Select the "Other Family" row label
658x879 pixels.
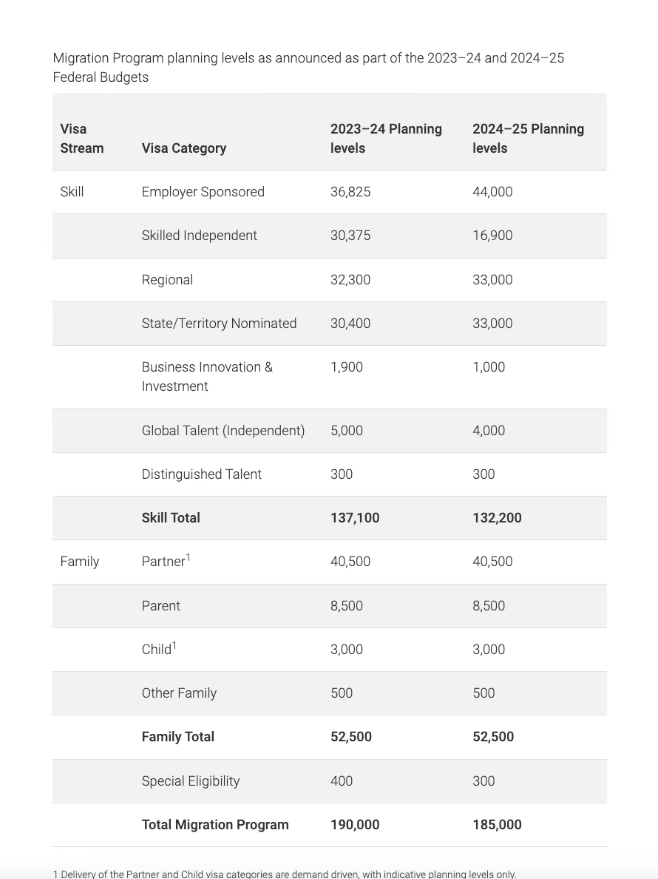(x=179, y=693)
